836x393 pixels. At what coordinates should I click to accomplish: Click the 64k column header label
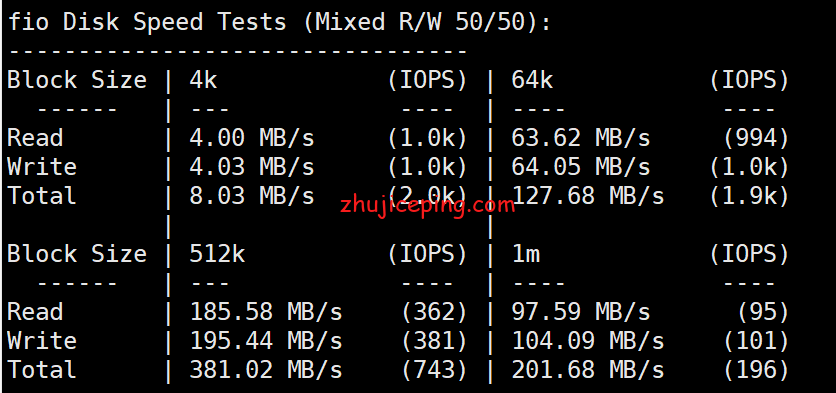pyautogui.click(x=532, y=80)
